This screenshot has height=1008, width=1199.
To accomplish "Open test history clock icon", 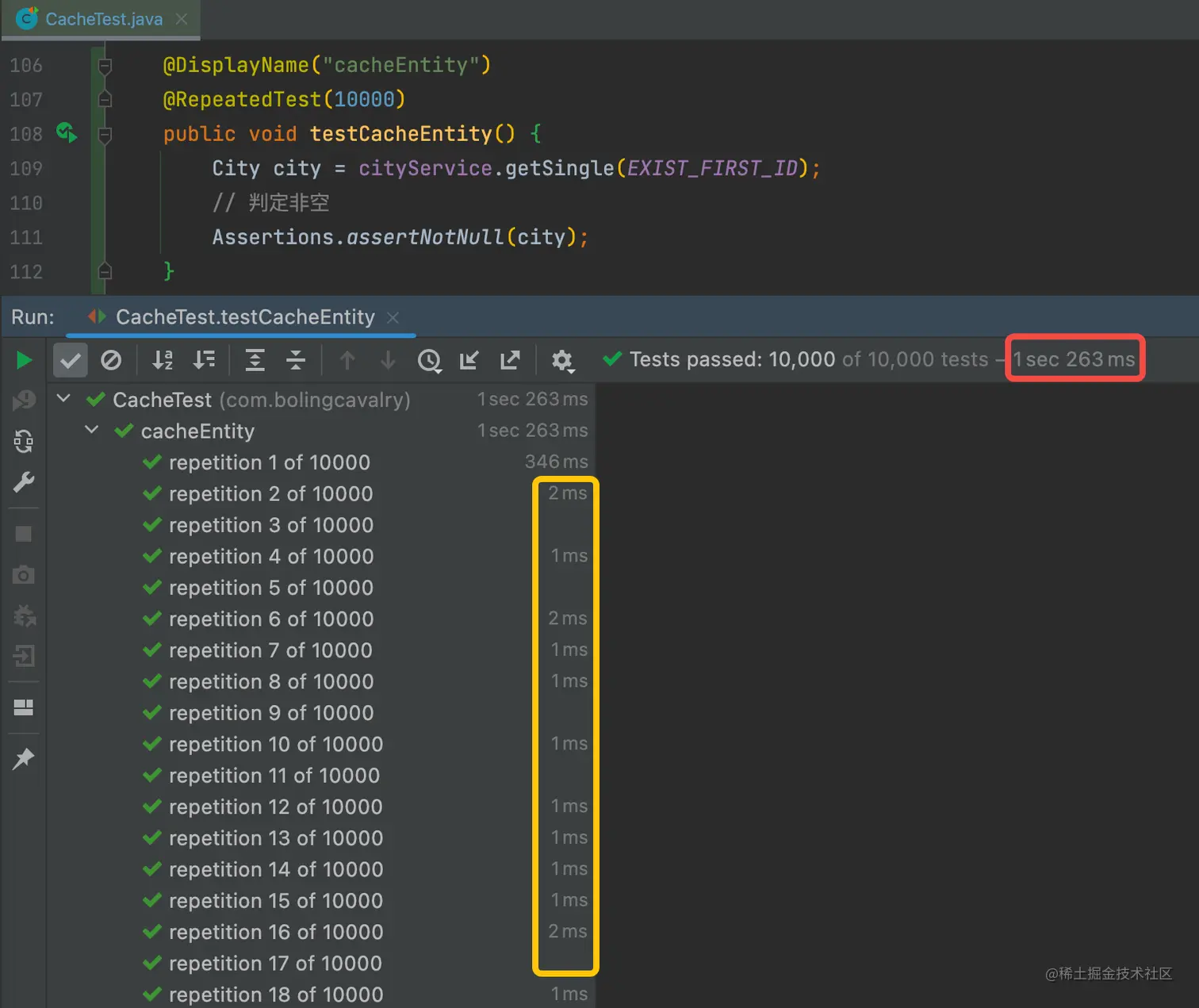I will point(429,361).
